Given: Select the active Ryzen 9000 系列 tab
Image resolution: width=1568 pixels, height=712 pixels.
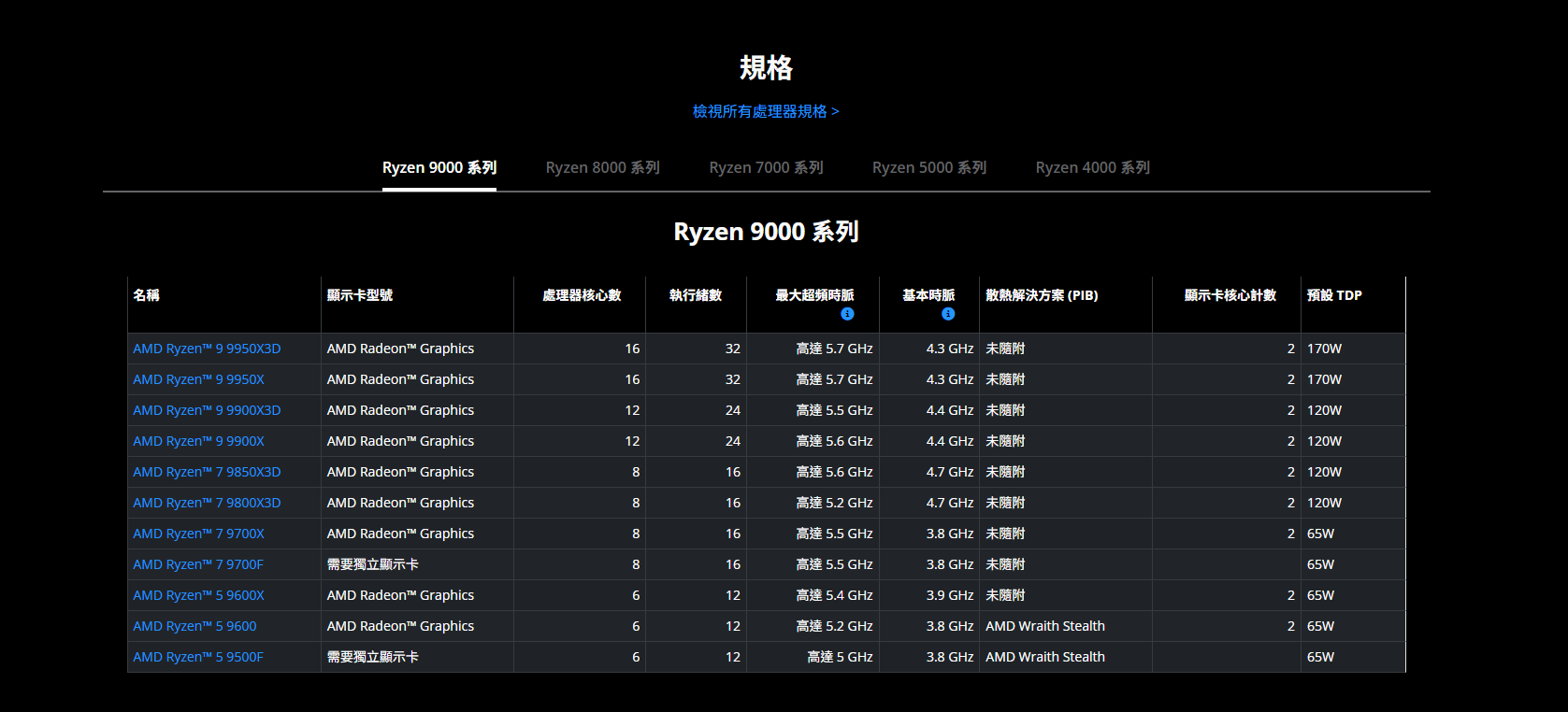Looking at the screenshot, I should click(439, 167).
